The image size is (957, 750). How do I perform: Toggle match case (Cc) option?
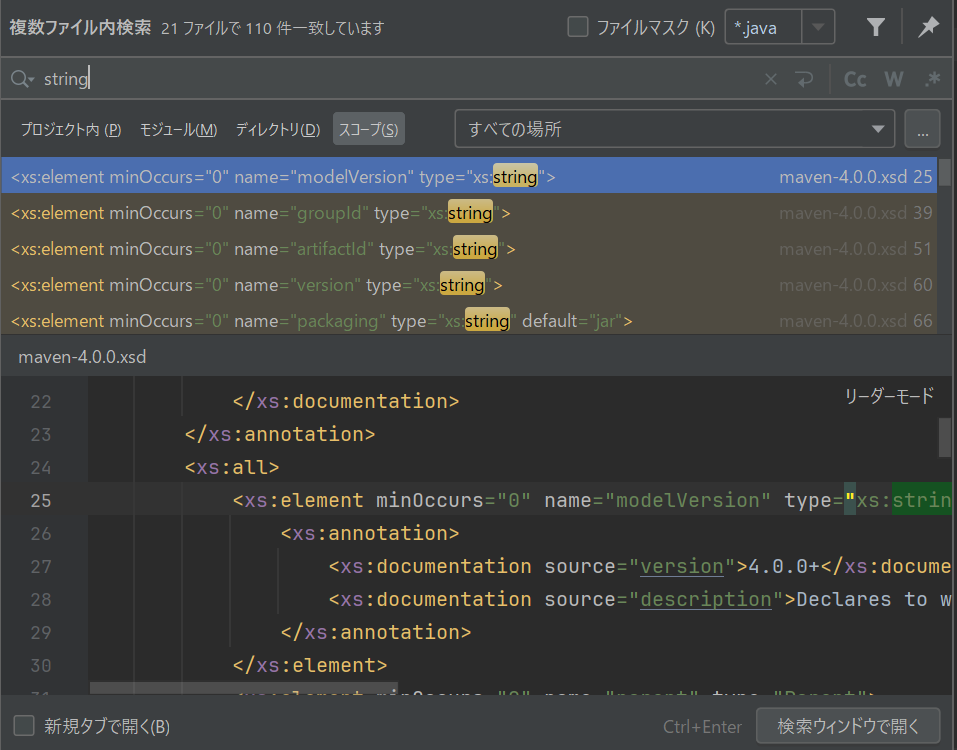855,79
